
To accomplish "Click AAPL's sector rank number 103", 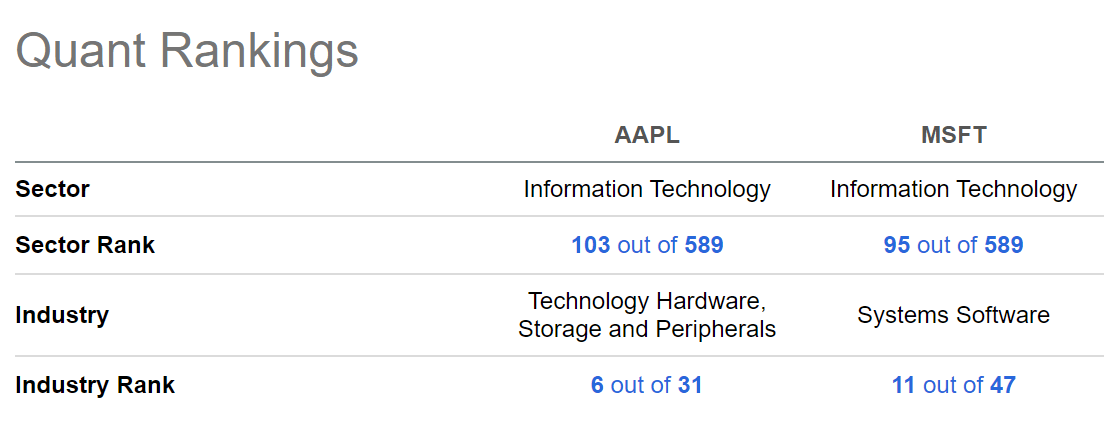I will click(590, 245).
